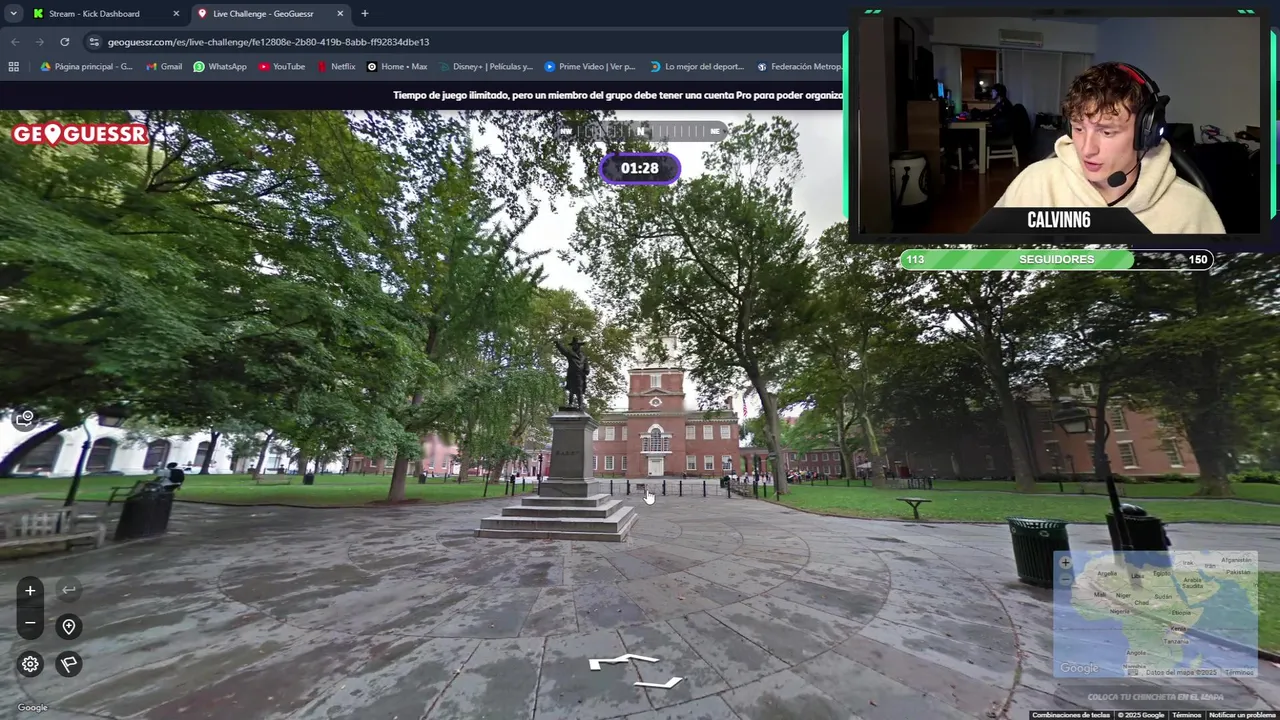Open Términos link in street view footer
The height and width of the screenshot is (720, 1280).
tap(1187, 715)
